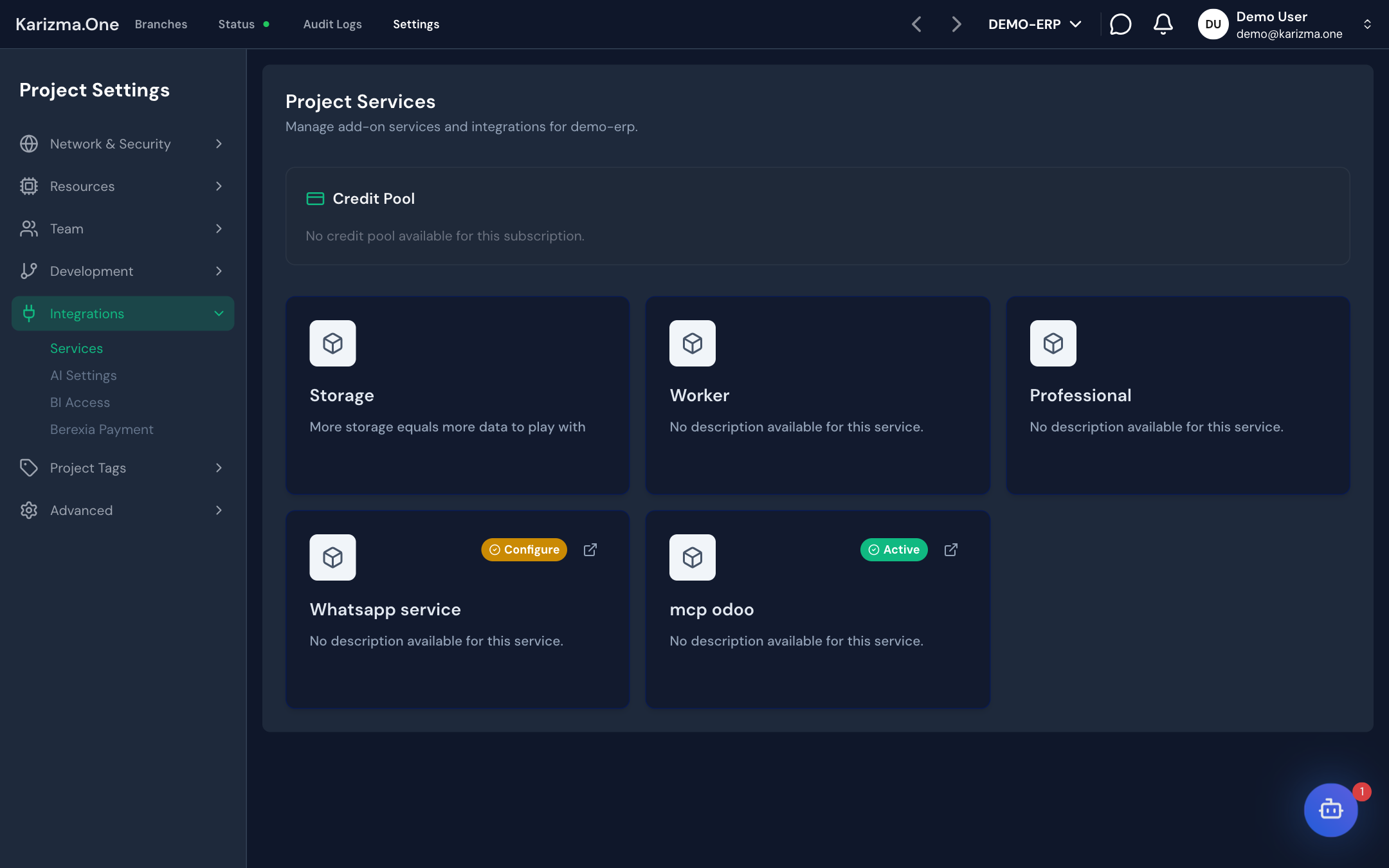Click the red notification badge on chatbot

[1362, 791]
